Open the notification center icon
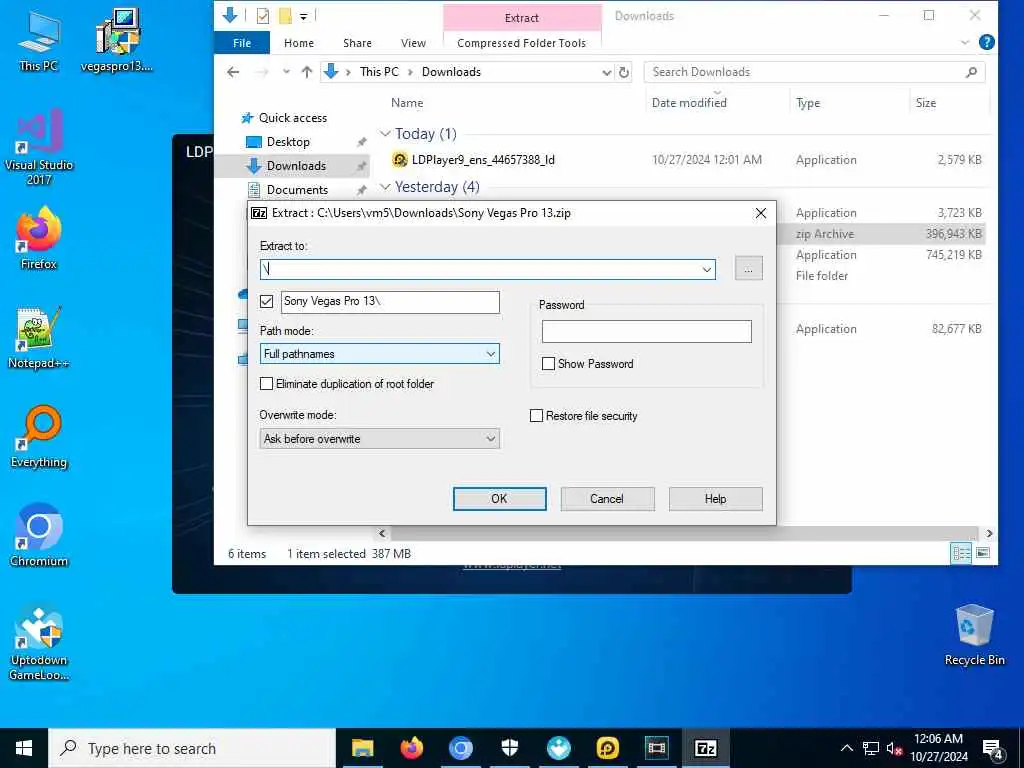This screenshot has width=1024, height=768. [x=993, y=749]
